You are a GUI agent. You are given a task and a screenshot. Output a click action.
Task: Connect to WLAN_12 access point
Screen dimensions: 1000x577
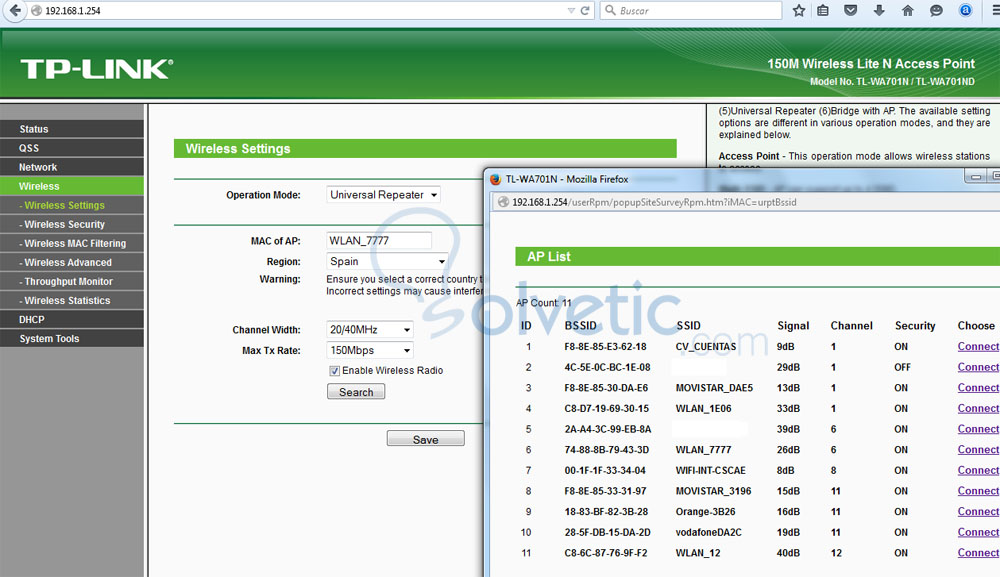(978, 553)
